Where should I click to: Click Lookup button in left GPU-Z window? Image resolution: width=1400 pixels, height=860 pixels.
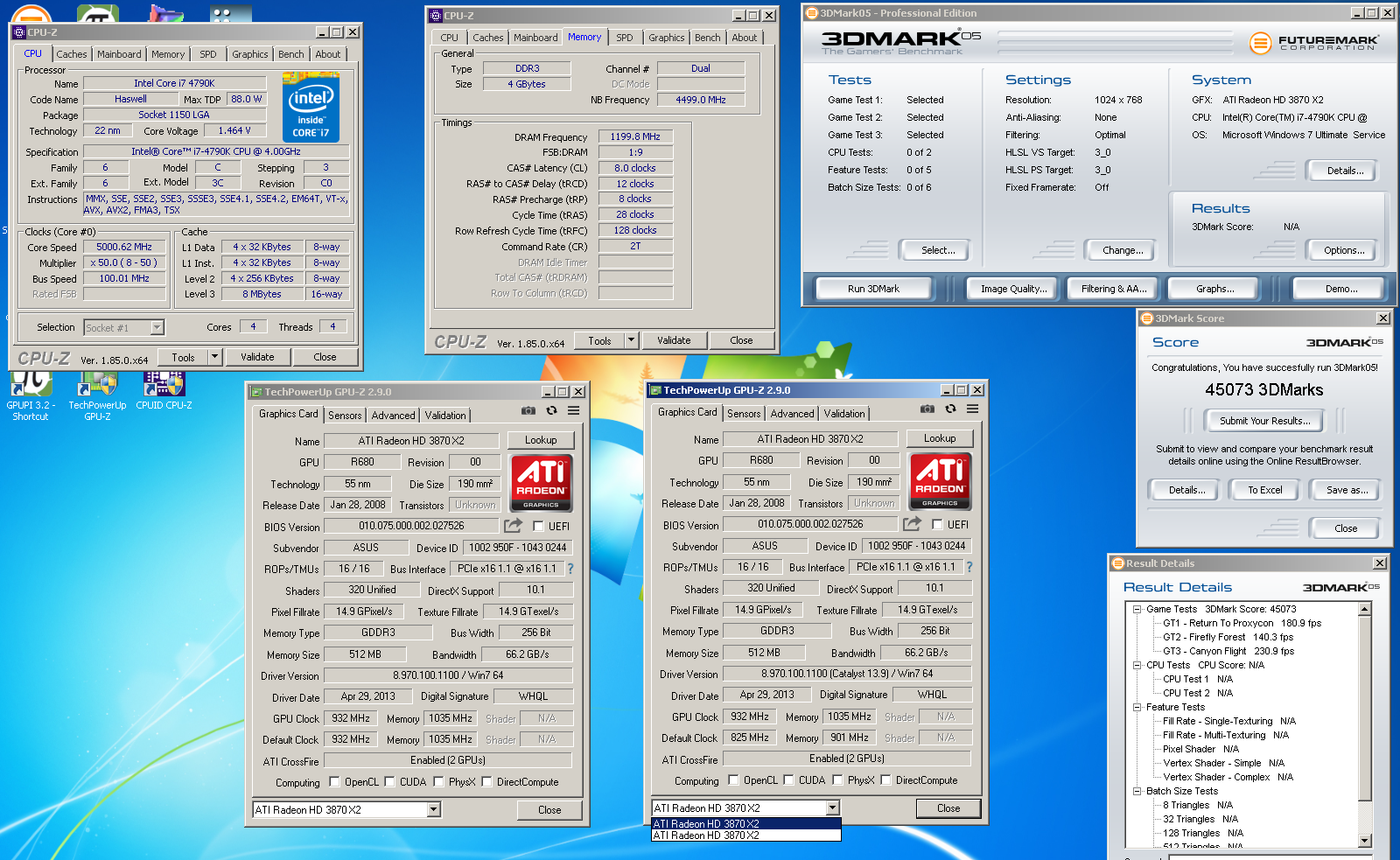(x=541, y=440)
